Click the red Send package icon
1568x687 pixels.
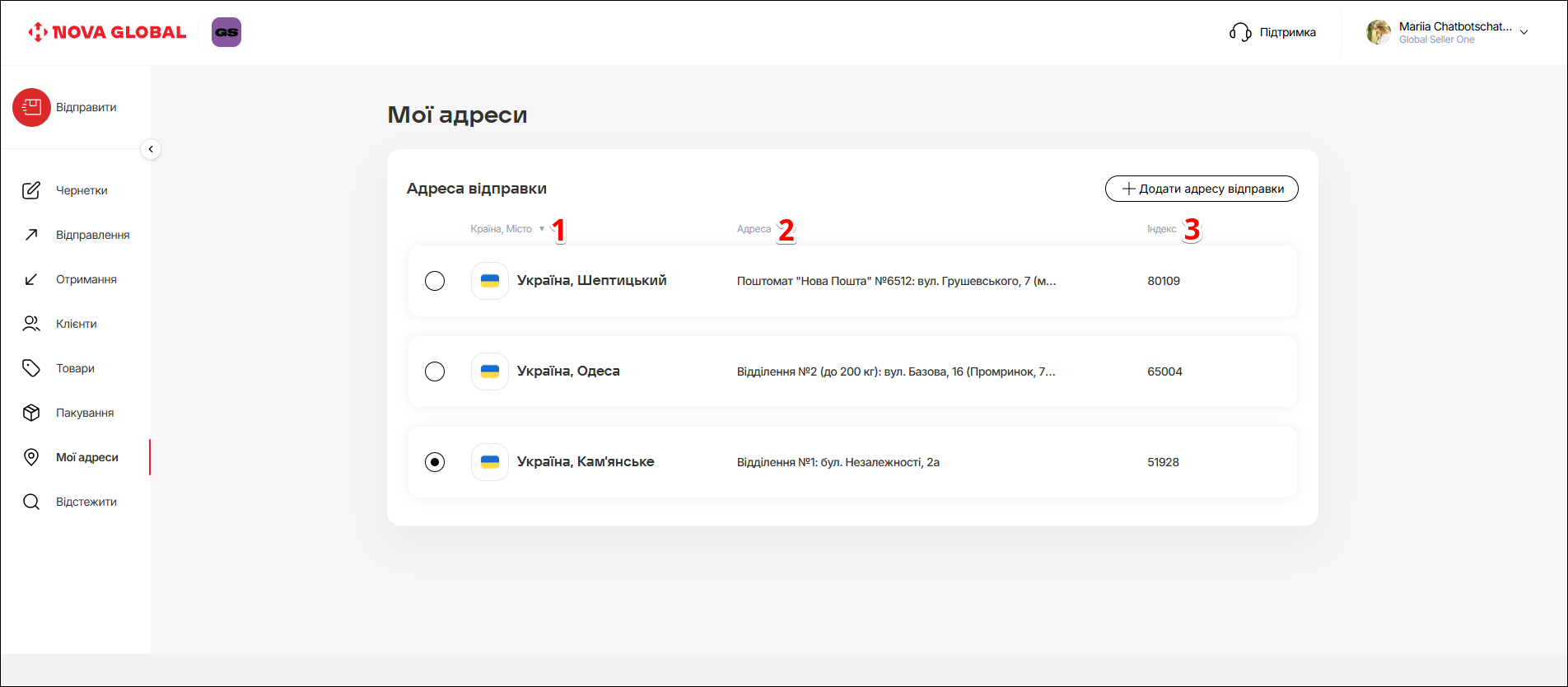pos(31,107)
